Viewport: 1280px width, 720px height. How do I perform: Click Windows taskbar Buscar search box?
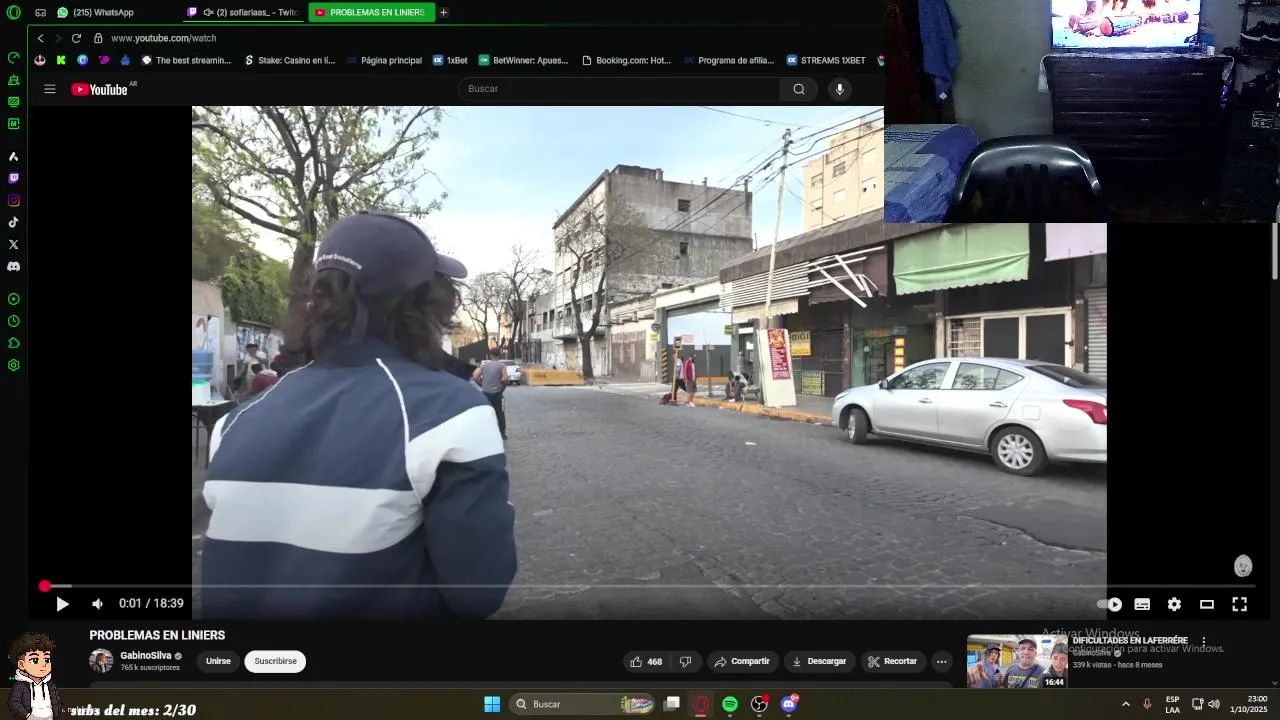pyautogui.click(x=583, y=704)
